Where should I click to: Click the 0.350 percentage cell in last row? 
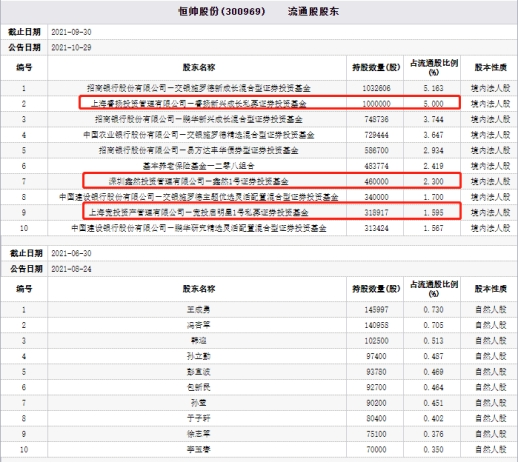tap(433, 449)
